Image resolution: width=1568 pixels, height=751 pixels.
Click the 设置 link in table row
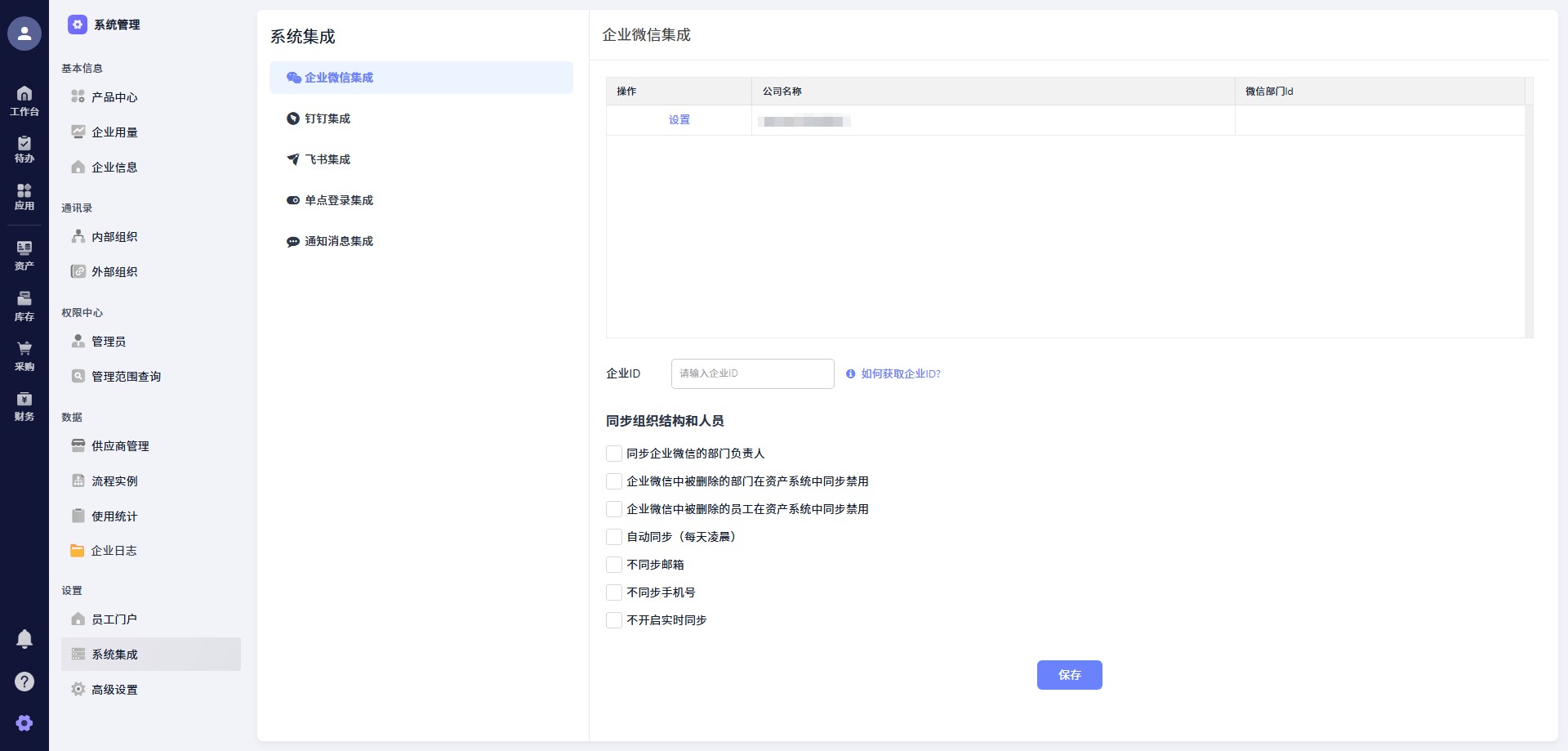pos(679,120)
